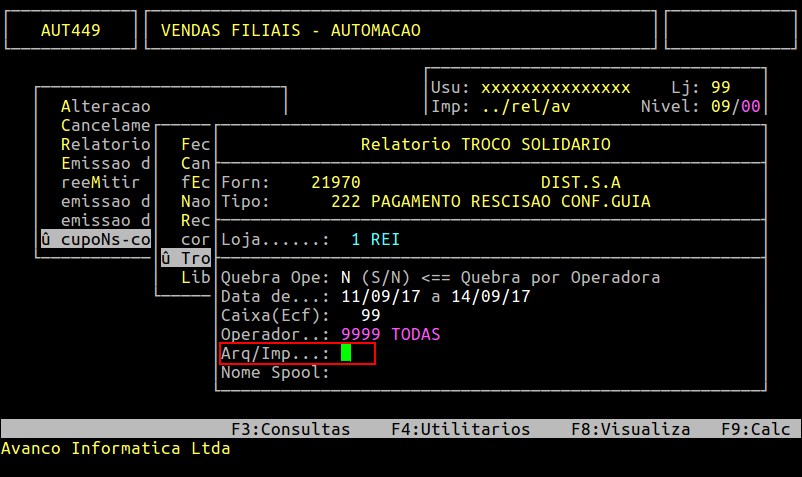Choose the Lib submenu entry
Viewport: 802px width, 477px height.
(x=195, y=277)
